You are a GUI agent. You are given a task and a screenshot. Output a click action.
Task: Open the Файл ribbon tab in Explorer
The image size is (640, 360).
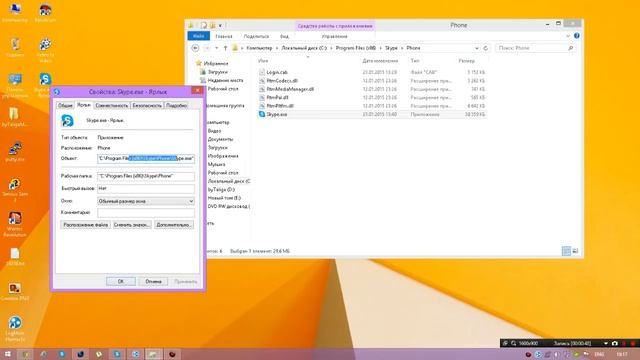pos(198,36)
